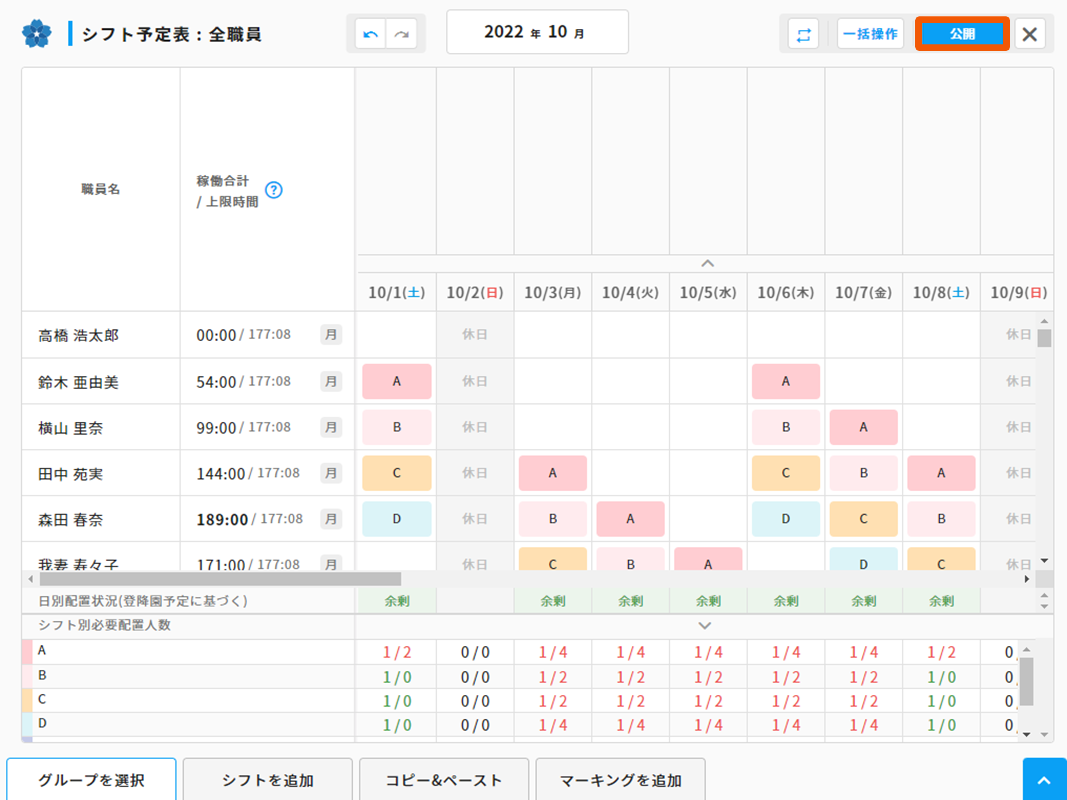Toggle 月 badge for 森田 春奈
The height and width of the screenshot is (800, 1067).
[x=331, y=519]
